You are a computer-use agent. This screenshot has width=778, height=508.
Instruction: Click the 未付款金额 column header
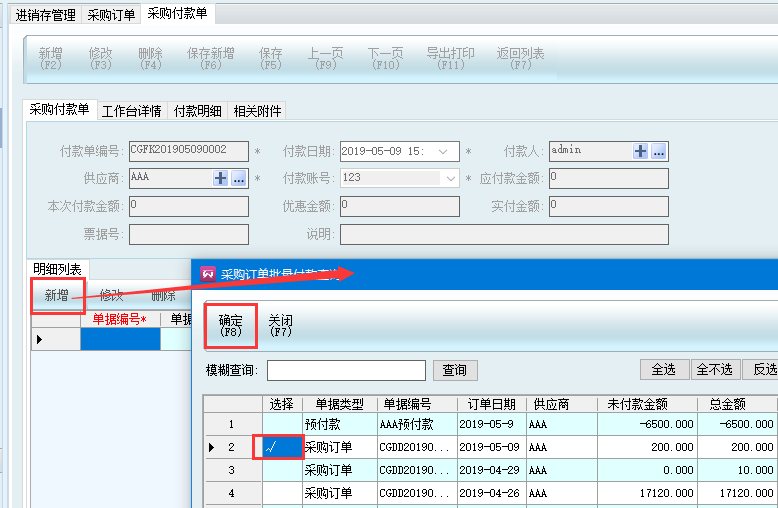[637, 404]
